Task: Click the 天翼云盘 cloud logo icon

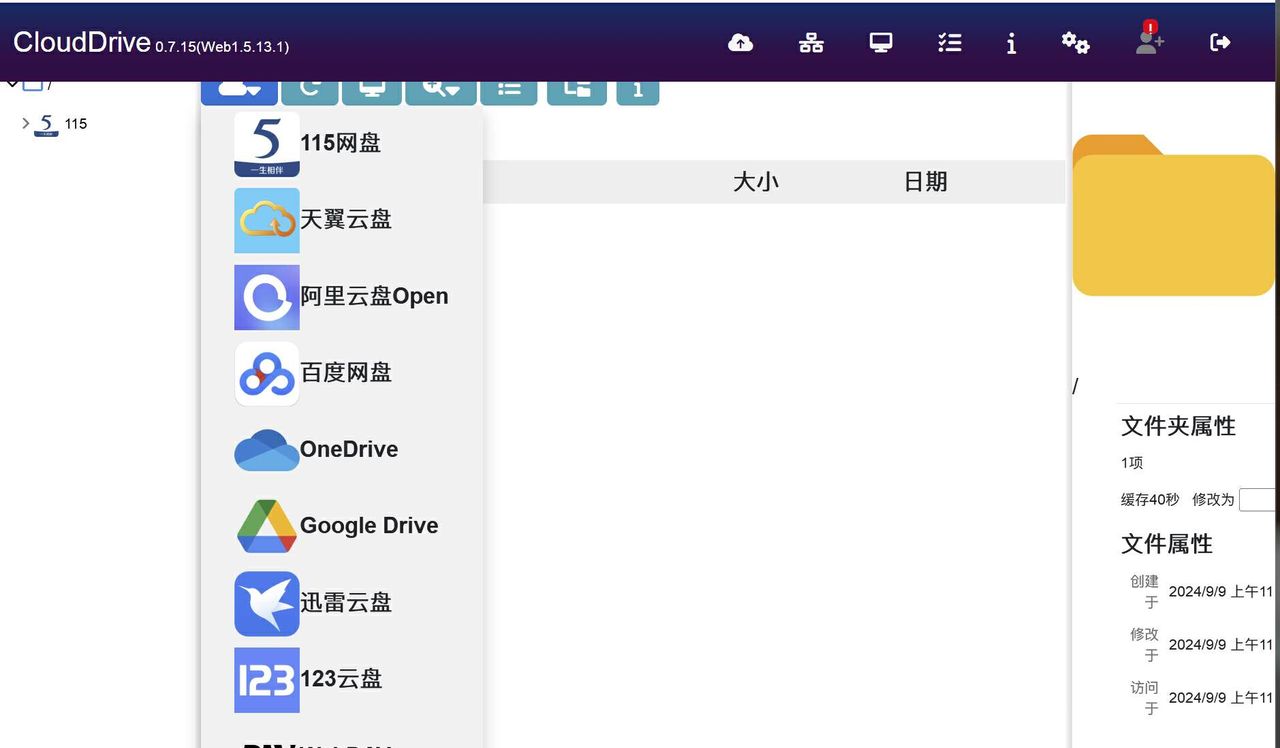Action: pos(267,220)
